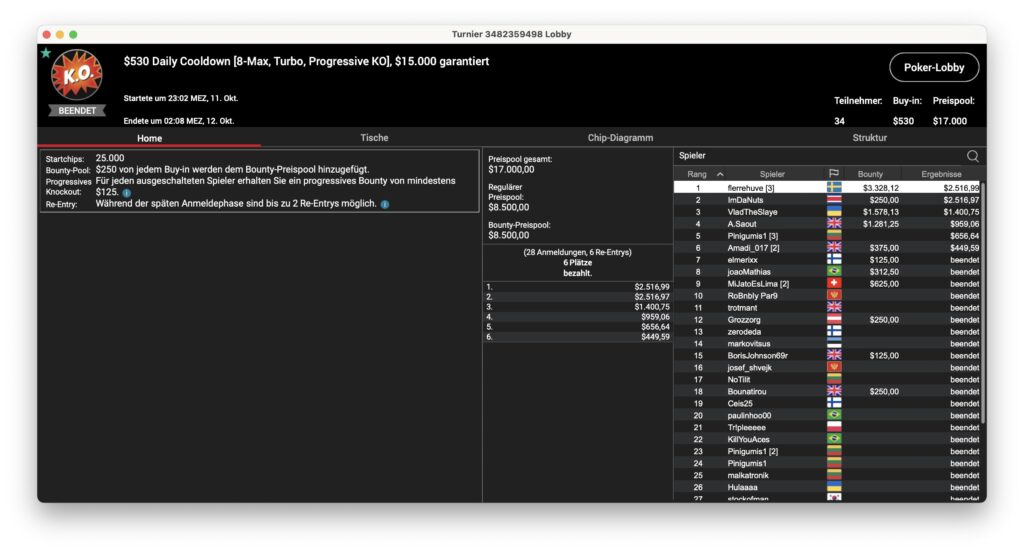
Task: Switch to the Tische tab
Action: [374, 138]
